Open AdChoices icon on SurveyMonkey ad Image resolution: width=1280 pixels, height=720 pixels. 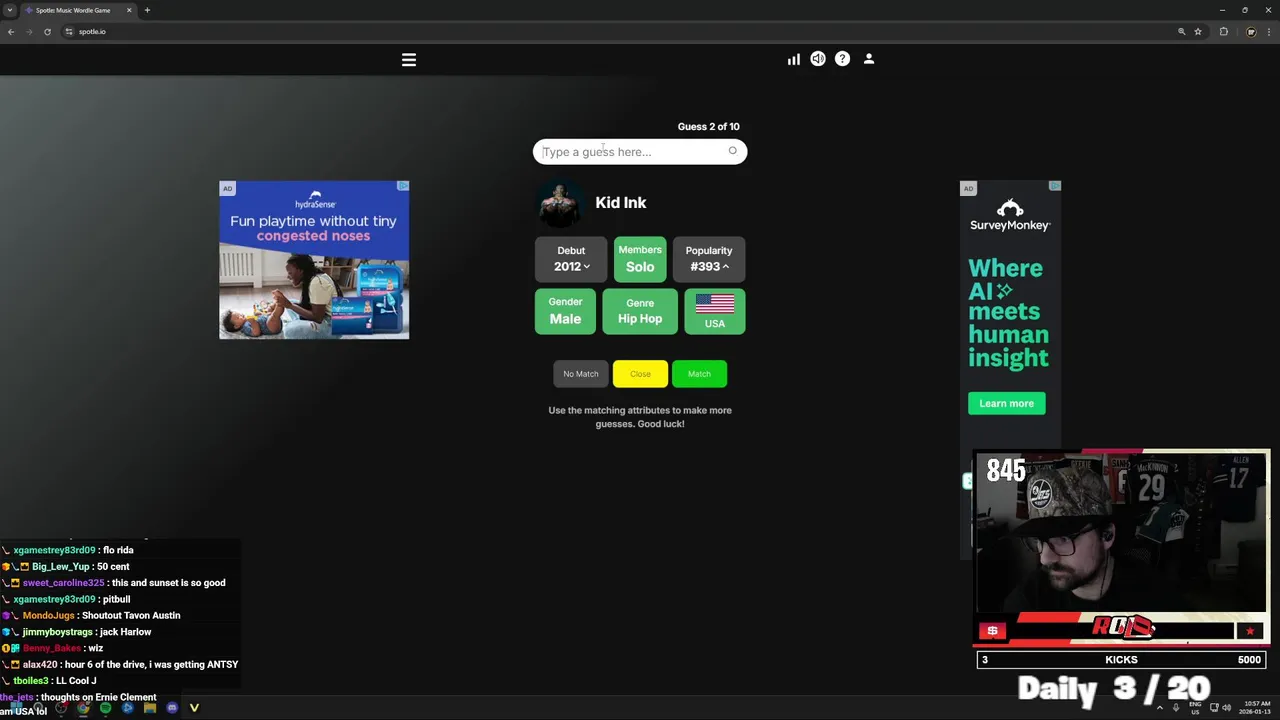click(x=1055, y=186)
